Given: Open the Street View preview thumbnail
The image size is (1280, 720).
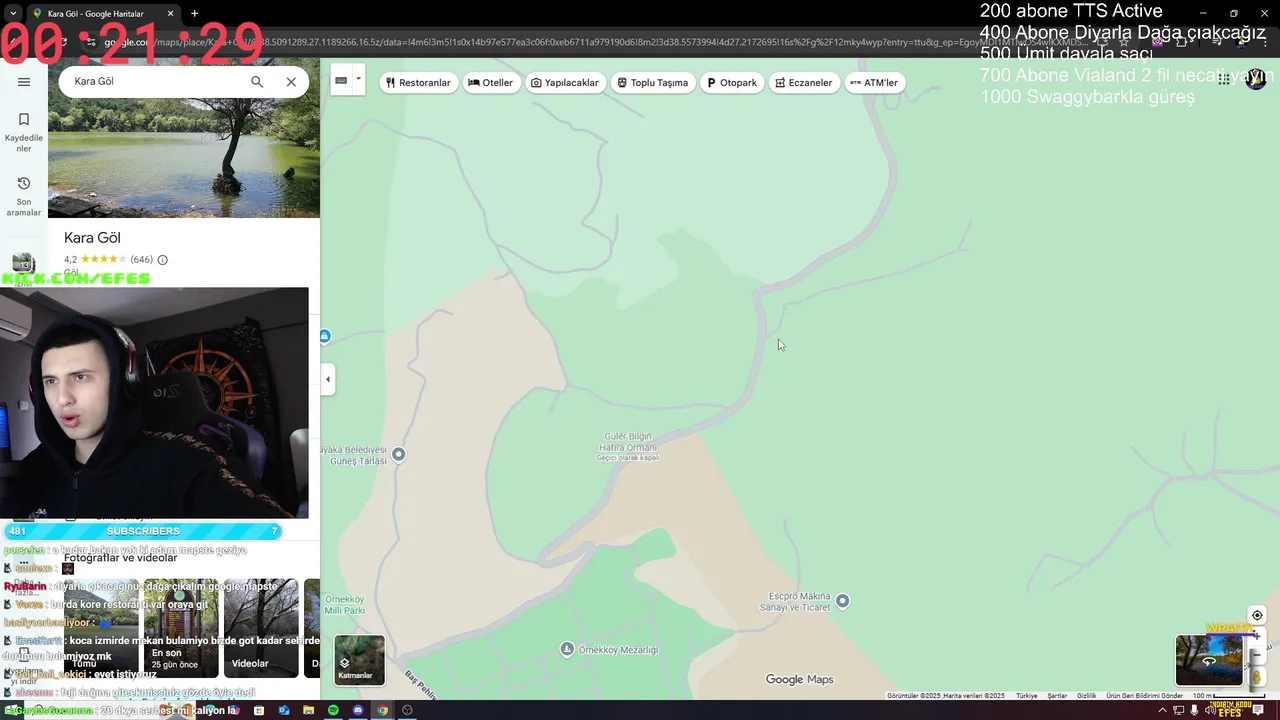Looking at the screenshot, I should (1209, 660).
